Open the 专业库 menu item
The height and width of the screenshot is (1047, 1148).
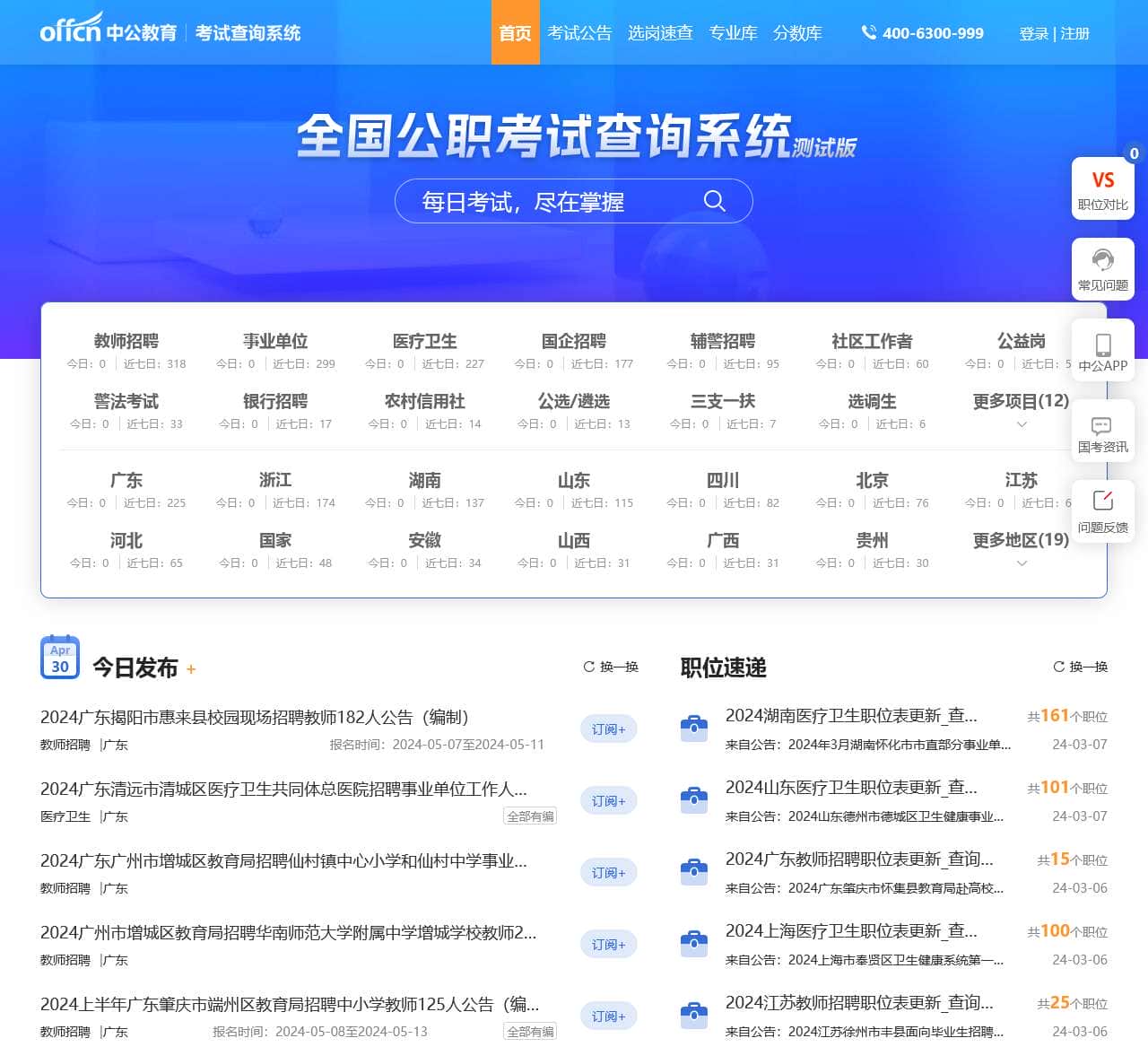tap(733, 32)
